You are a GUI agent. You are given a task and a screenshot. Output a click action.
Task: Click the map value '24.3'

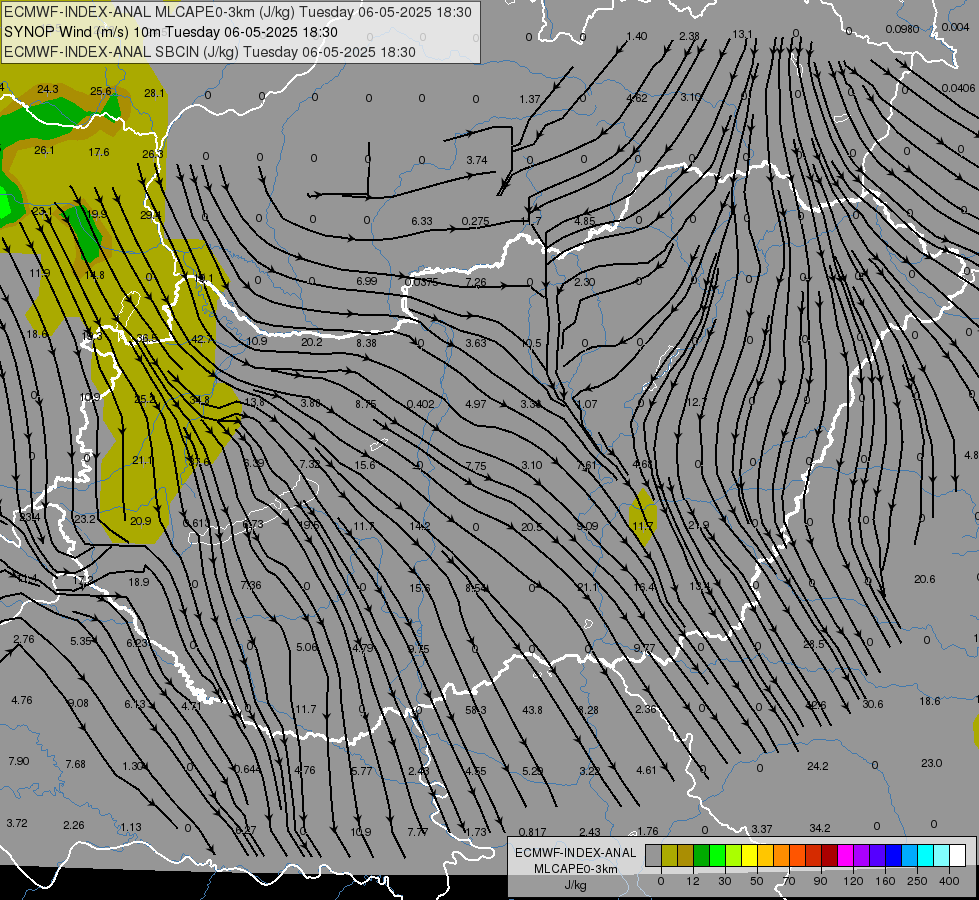point(47,89)
